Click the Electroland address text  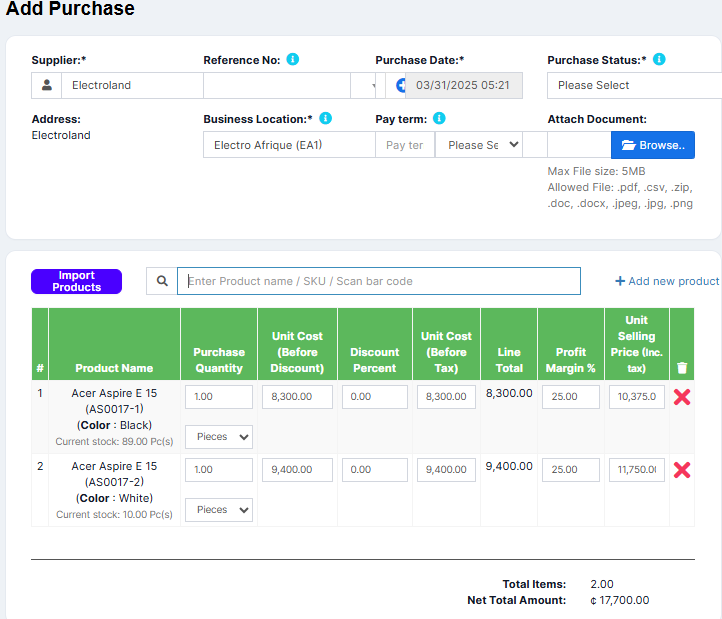pyautogui.click(x=61, y=135)
